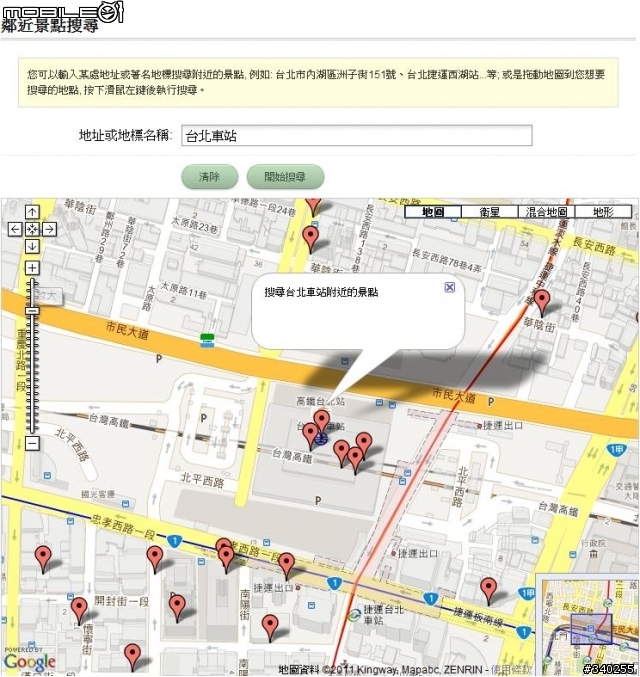Click the 清除 clear button
Viewport: 640px width, 677px height.
click(x=209, y=177)
